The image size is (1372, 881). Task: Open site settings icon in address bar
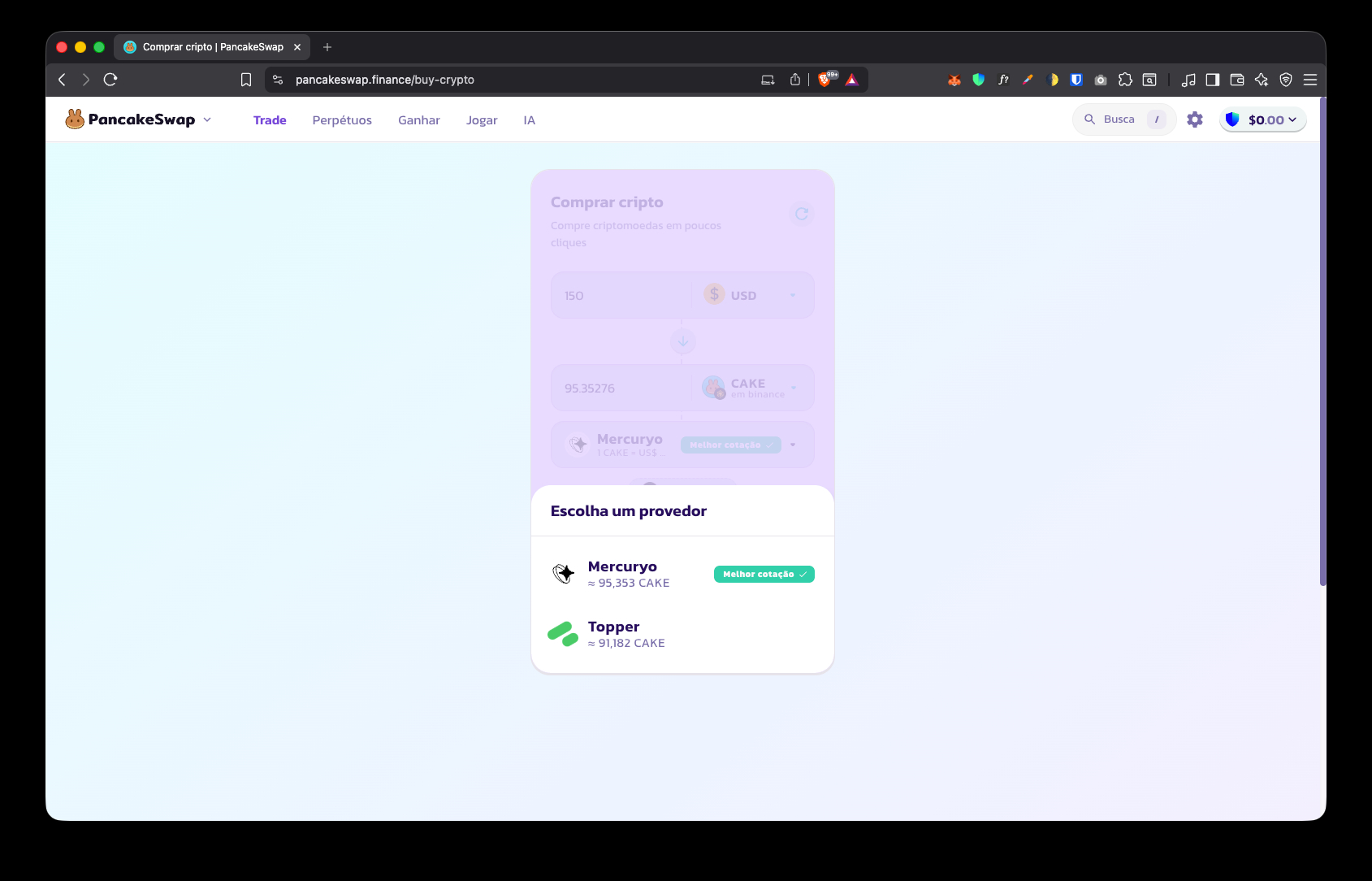pyautogui.click(x=278, y=80)
